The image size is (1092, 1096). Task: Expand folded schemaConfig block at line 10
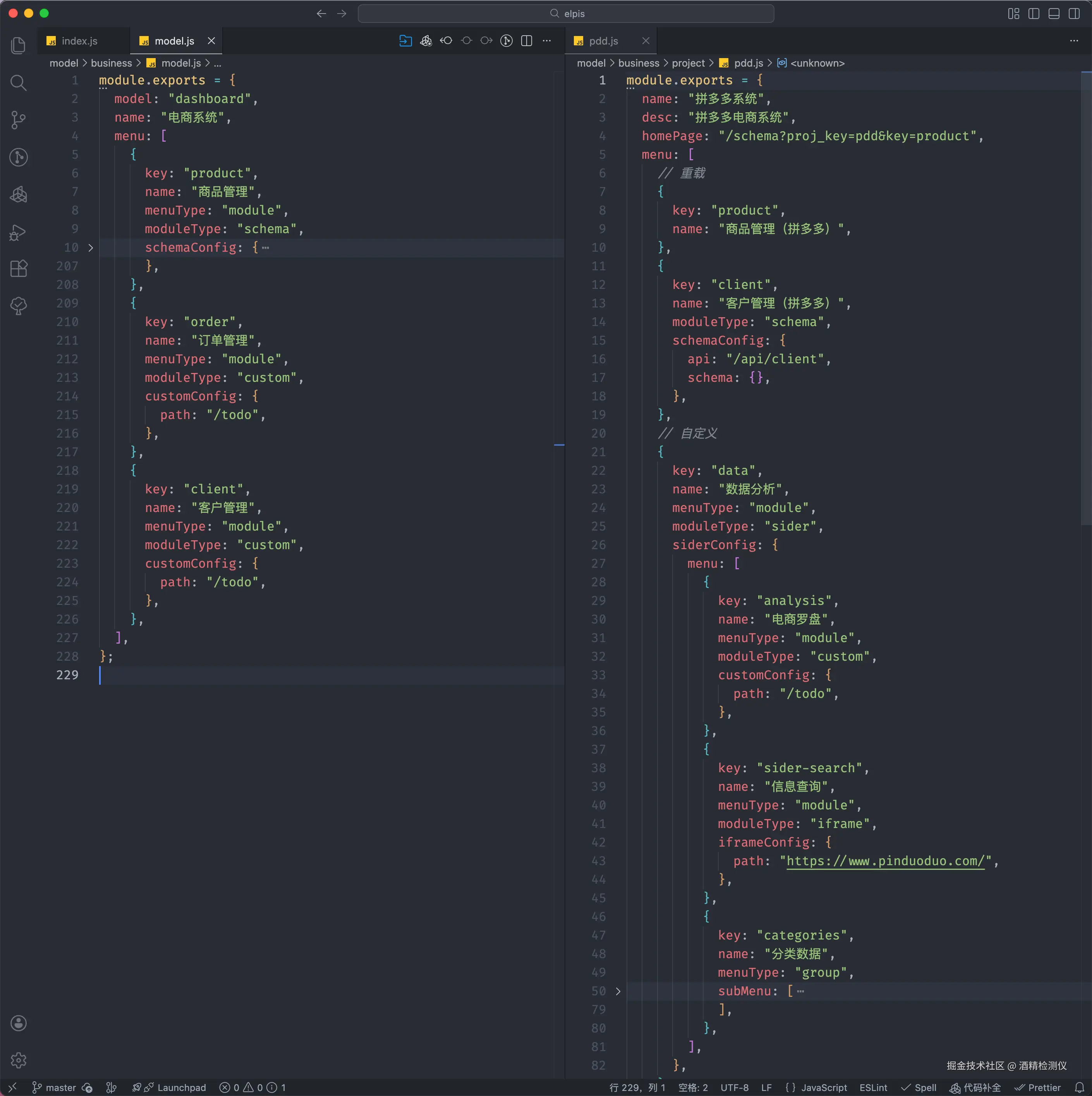[91, 248]
